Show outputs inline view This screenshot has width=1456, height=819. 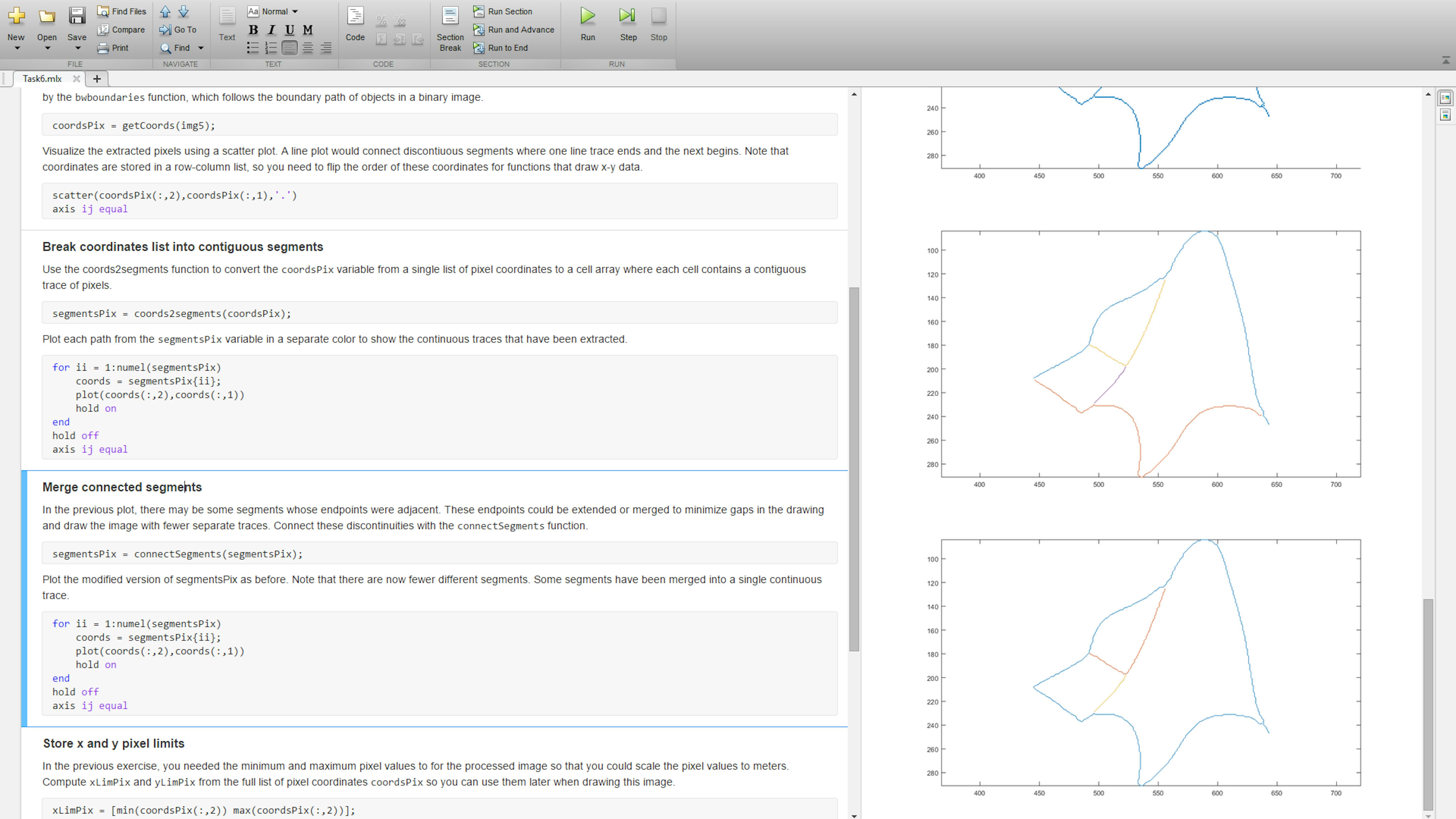coord(1445,115)
